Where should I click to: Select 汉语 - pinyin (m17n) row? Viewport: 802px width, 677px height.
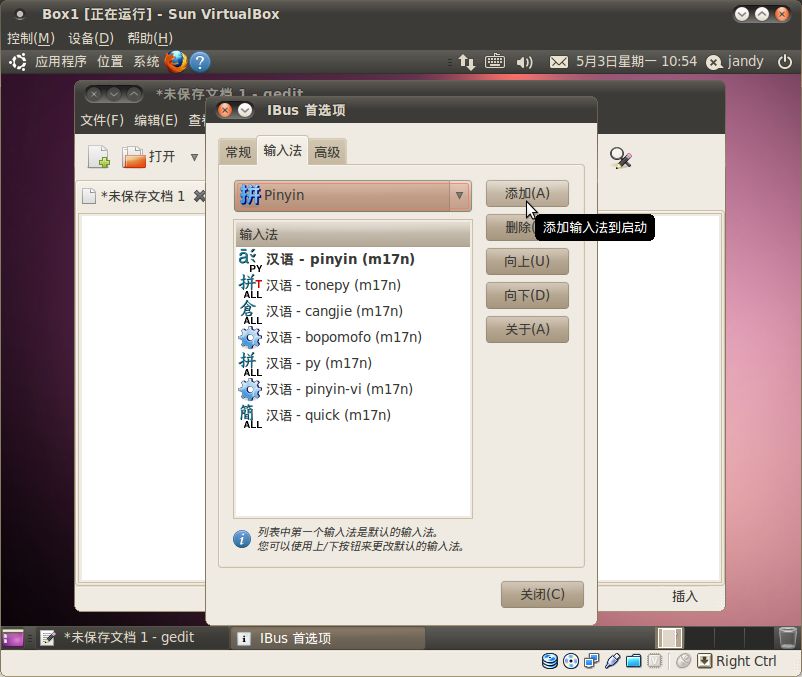(x=353, y=260)
